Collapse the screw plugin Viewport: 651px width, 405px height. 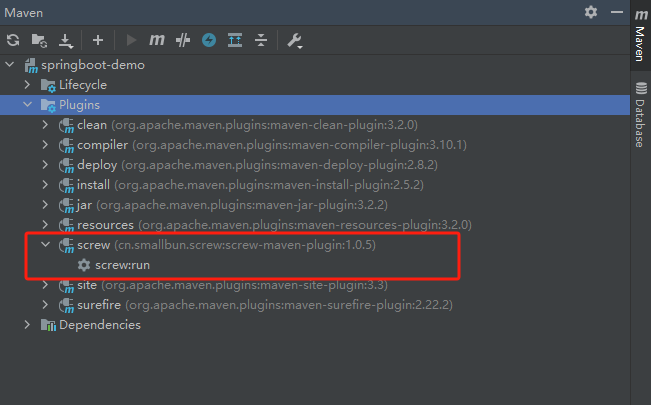(x=45, y=245)
